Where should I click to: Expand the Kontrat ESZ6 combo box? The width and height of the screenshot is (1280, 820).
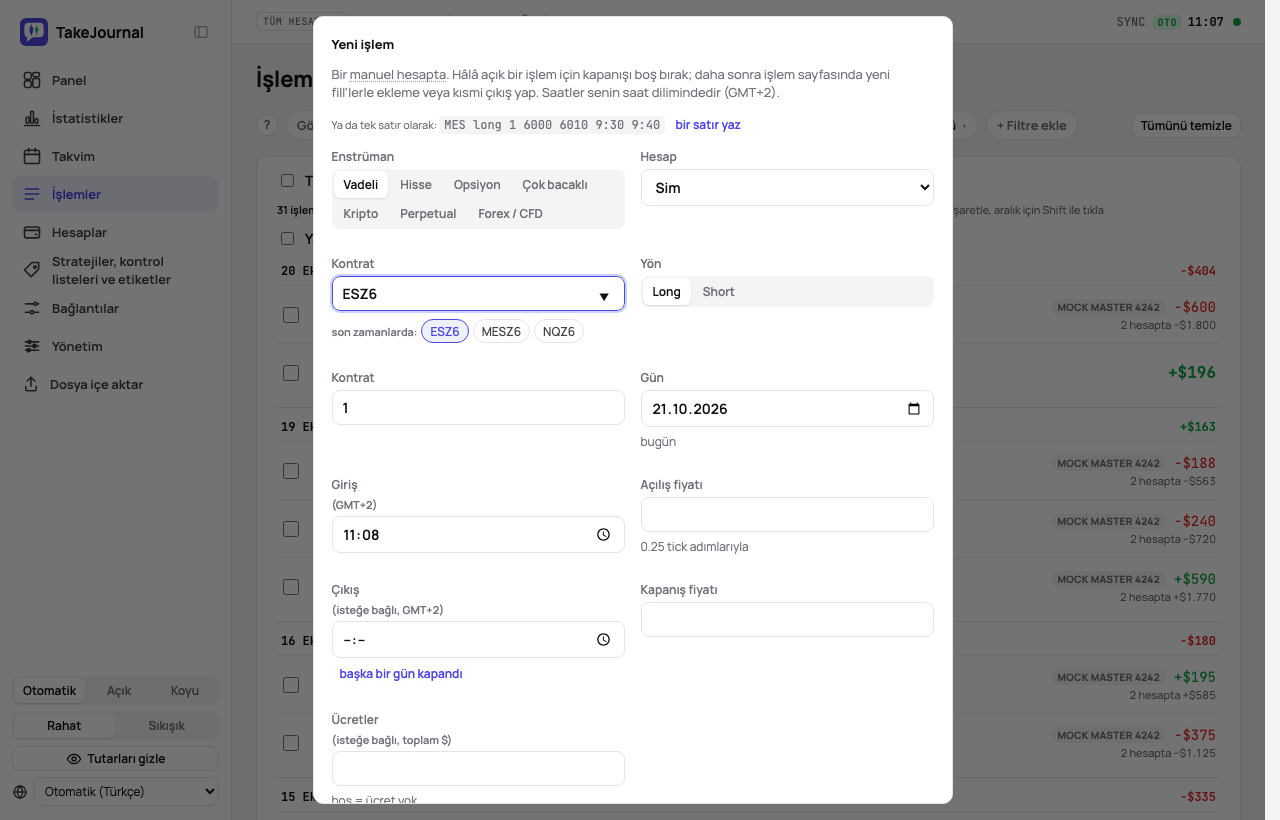click(478, 294)
